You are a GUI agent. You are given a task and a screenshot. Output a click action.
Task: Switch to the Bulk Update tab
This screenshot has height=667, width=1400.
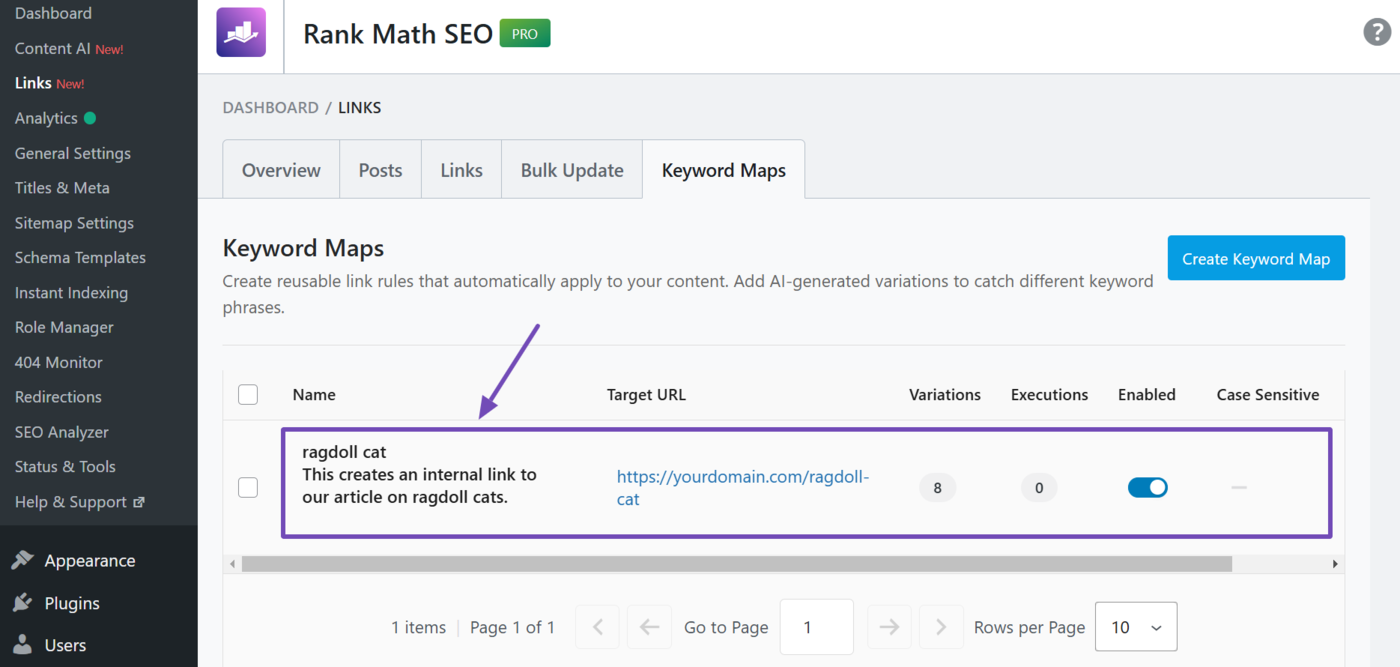(x=571, y=169)
